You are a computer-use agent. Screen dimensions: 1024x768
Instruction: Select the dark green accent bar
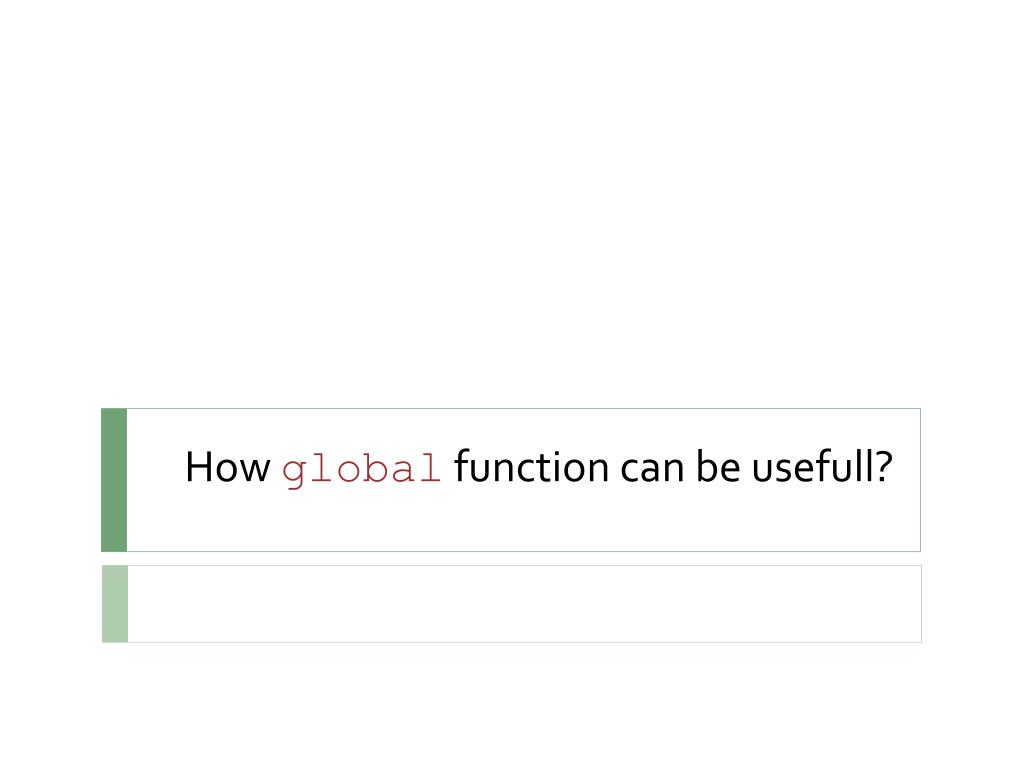click(114, 480)
